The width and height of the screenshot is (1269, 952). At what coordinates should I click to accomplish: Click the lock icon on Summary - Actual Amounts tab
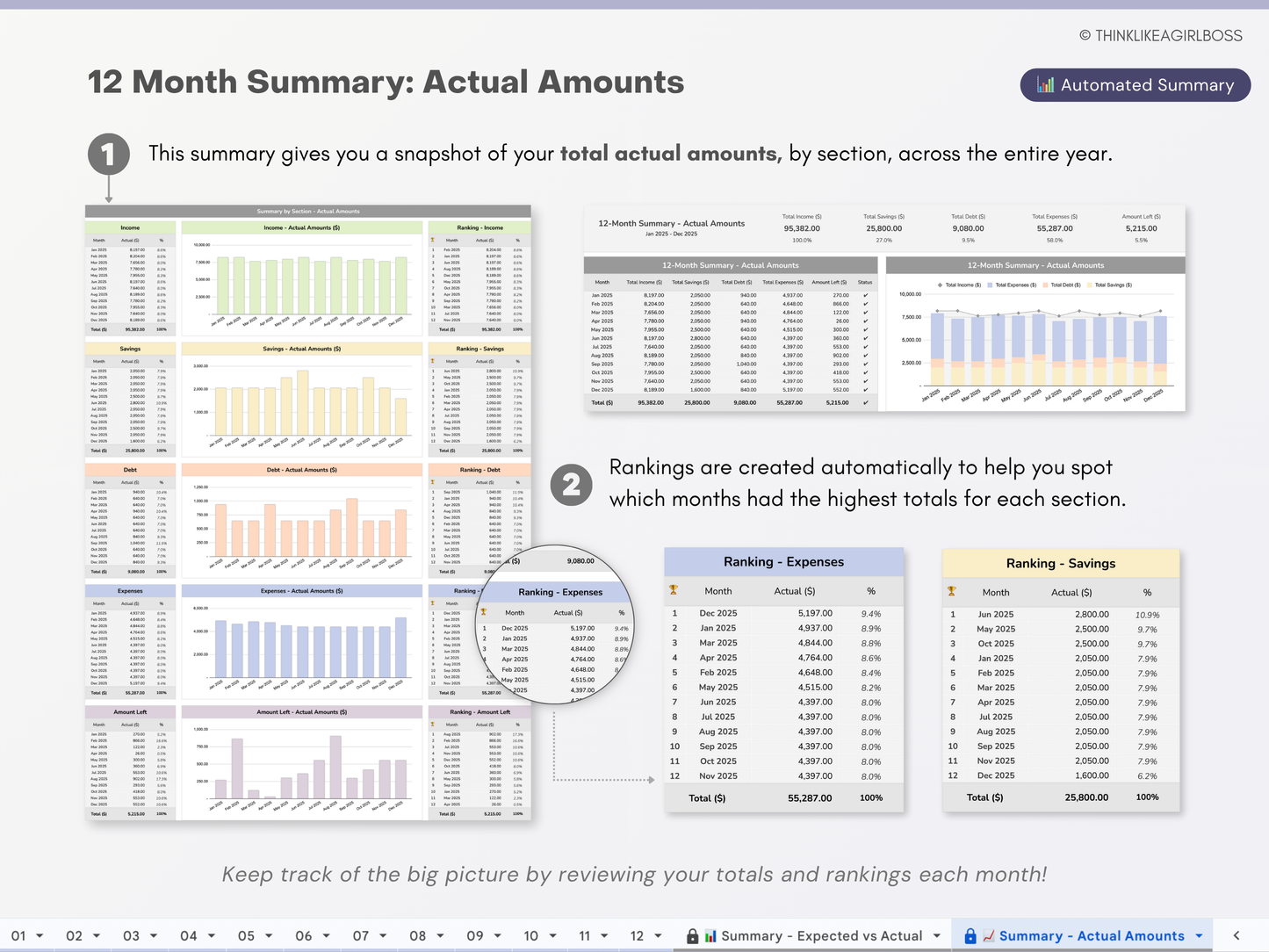pos(970,936)
